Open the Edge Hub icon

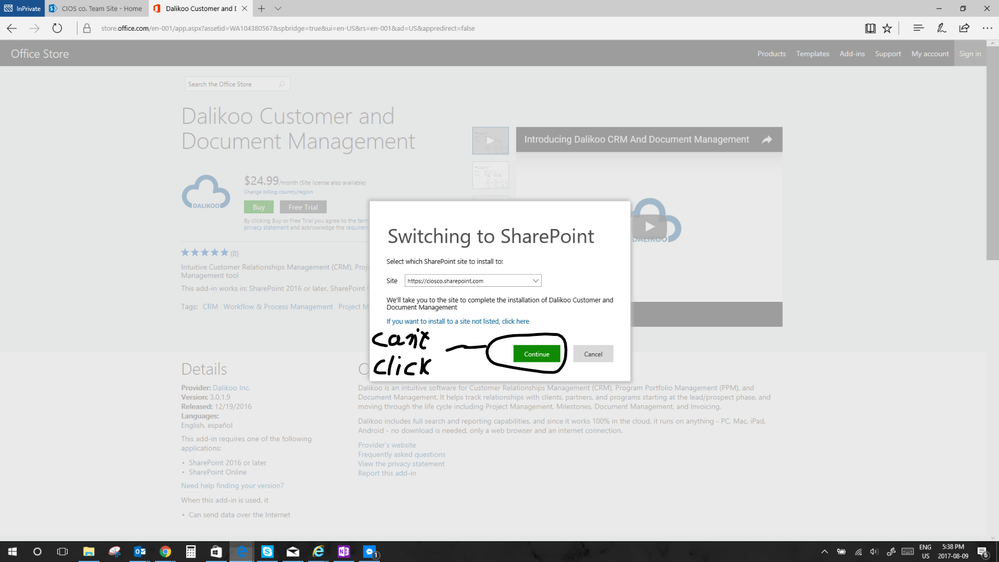[918, 28]
